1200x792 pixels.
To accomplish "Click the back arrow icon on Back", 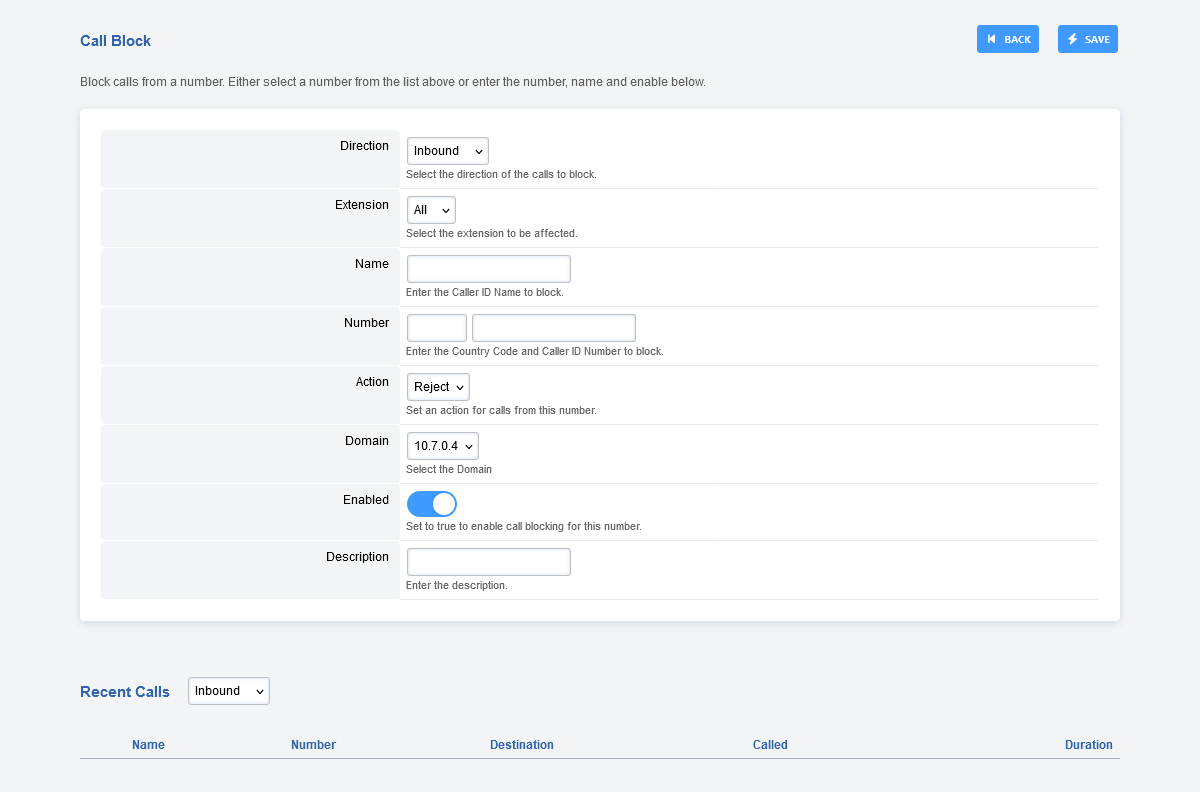I will tap(991, 39).
